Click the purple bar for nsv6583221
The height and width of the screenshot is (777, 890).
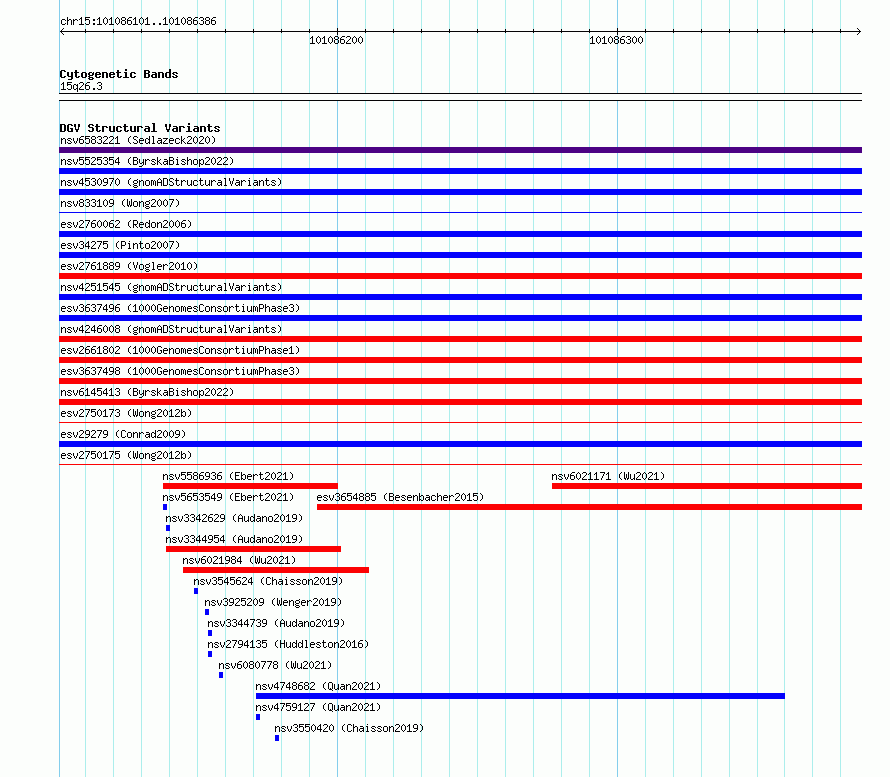point(460,150)
